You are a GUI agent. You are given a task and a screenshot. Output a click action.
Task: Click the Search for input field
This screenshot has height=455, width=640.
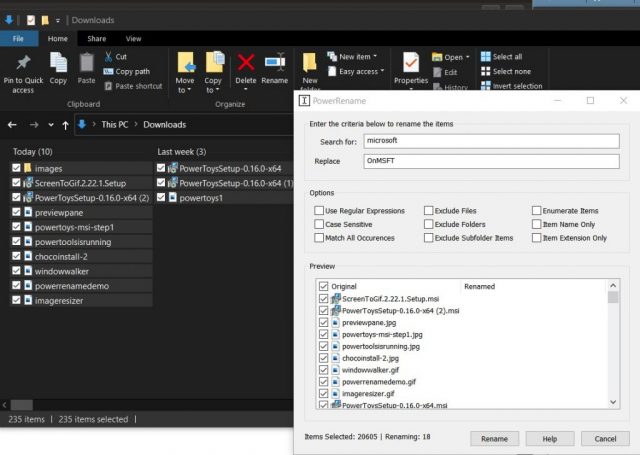point(491,141)
